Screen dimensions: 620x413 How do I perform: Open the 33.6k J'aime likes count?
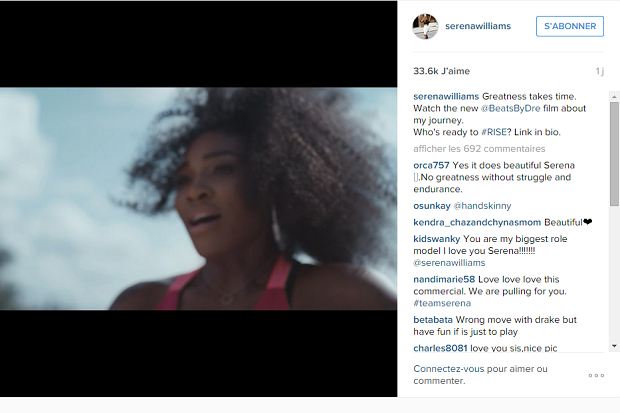[x=441, y=71]
